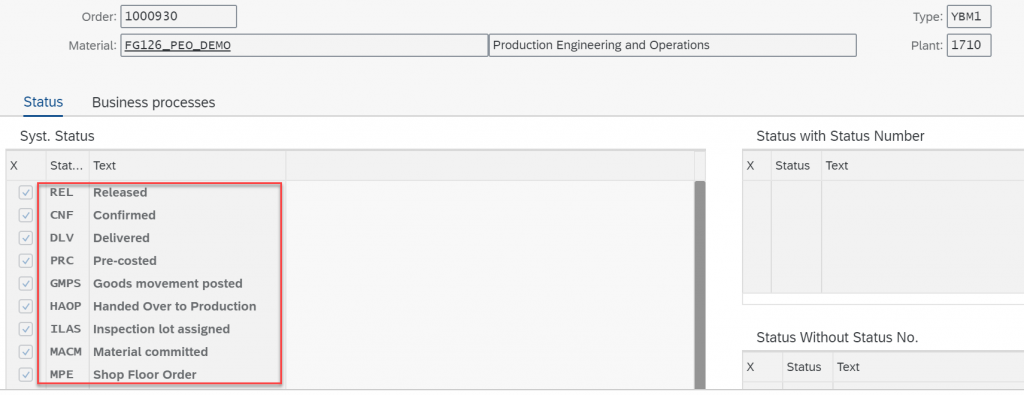Screen dimensions: 1024x395
Task: Toggle the CNF Confirmed checkbox
Action: click(x=25, y=215)
